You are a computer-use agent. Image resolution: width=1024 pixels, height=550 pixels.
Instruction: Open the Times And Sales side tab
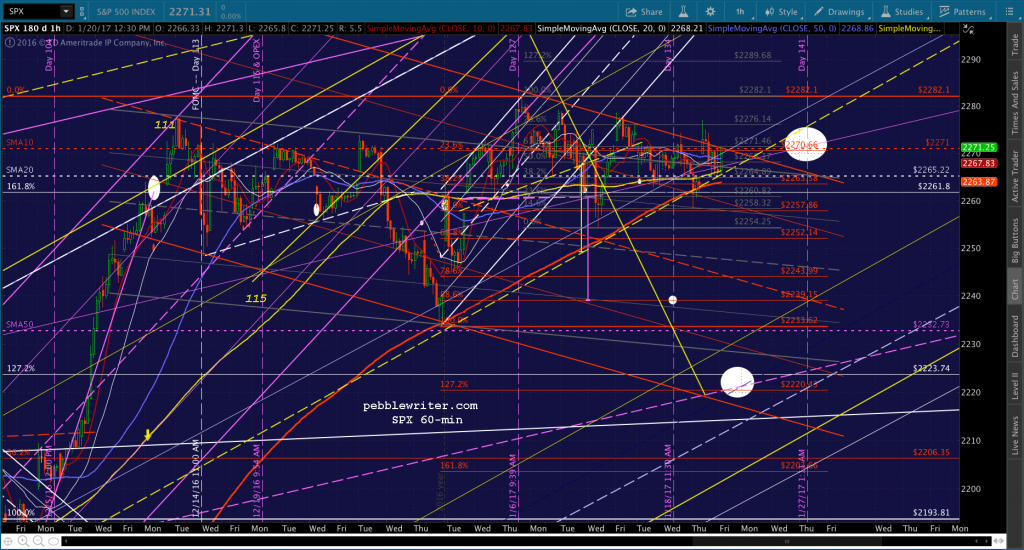[x=1015, y=102]
